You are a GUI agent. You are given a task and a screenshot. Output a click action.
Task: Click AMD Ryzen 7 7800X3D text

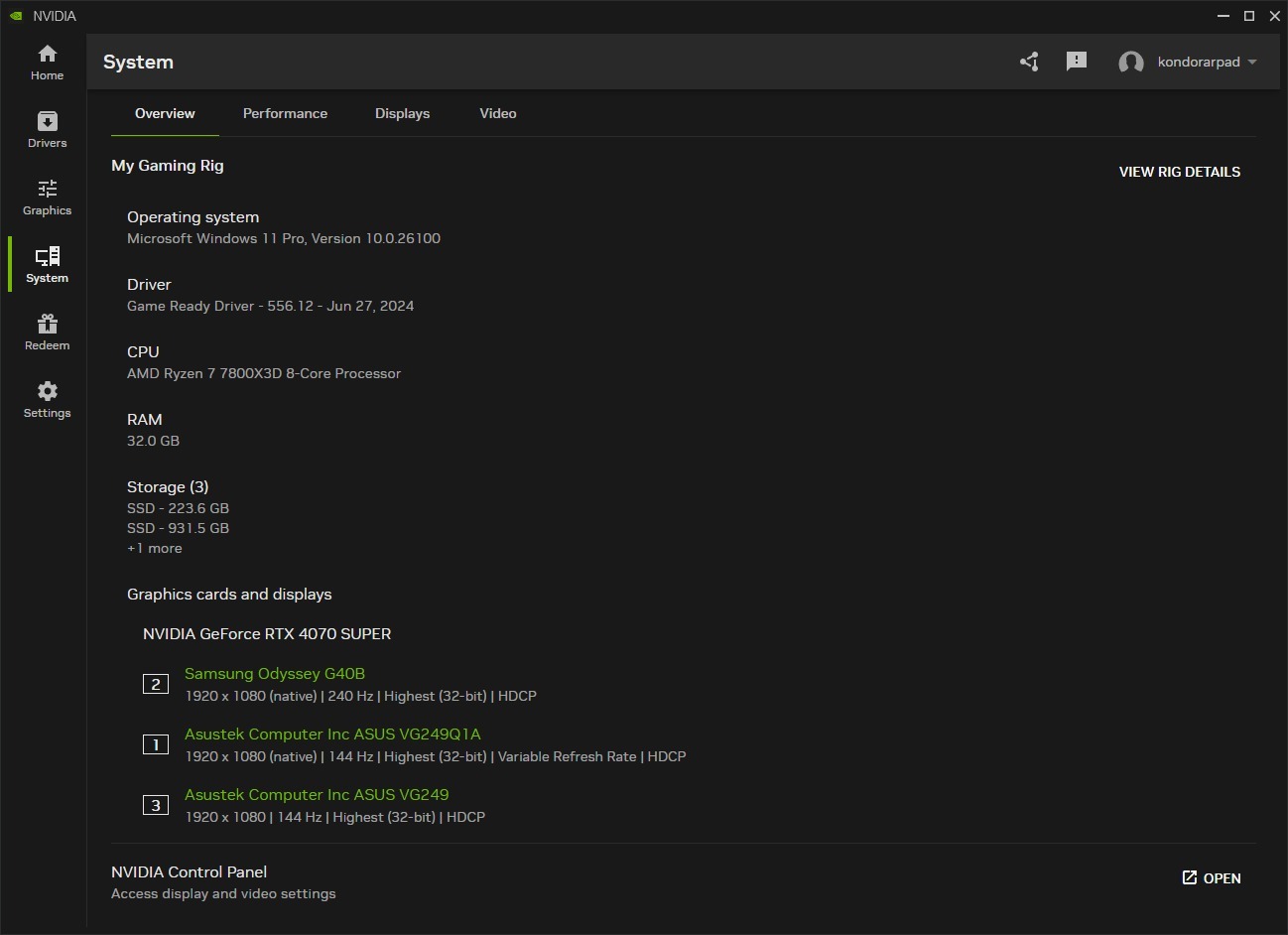264,373
